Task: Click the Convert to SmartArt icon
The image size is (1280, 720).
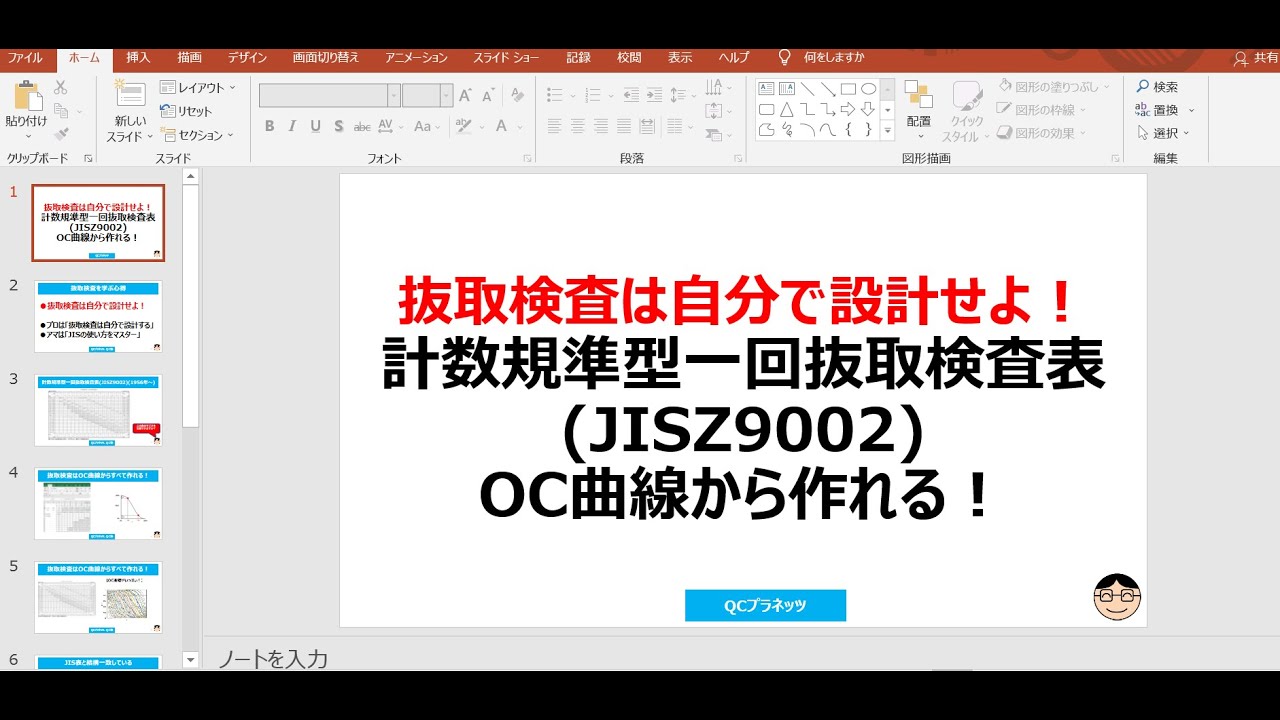Action: (713, 134)
